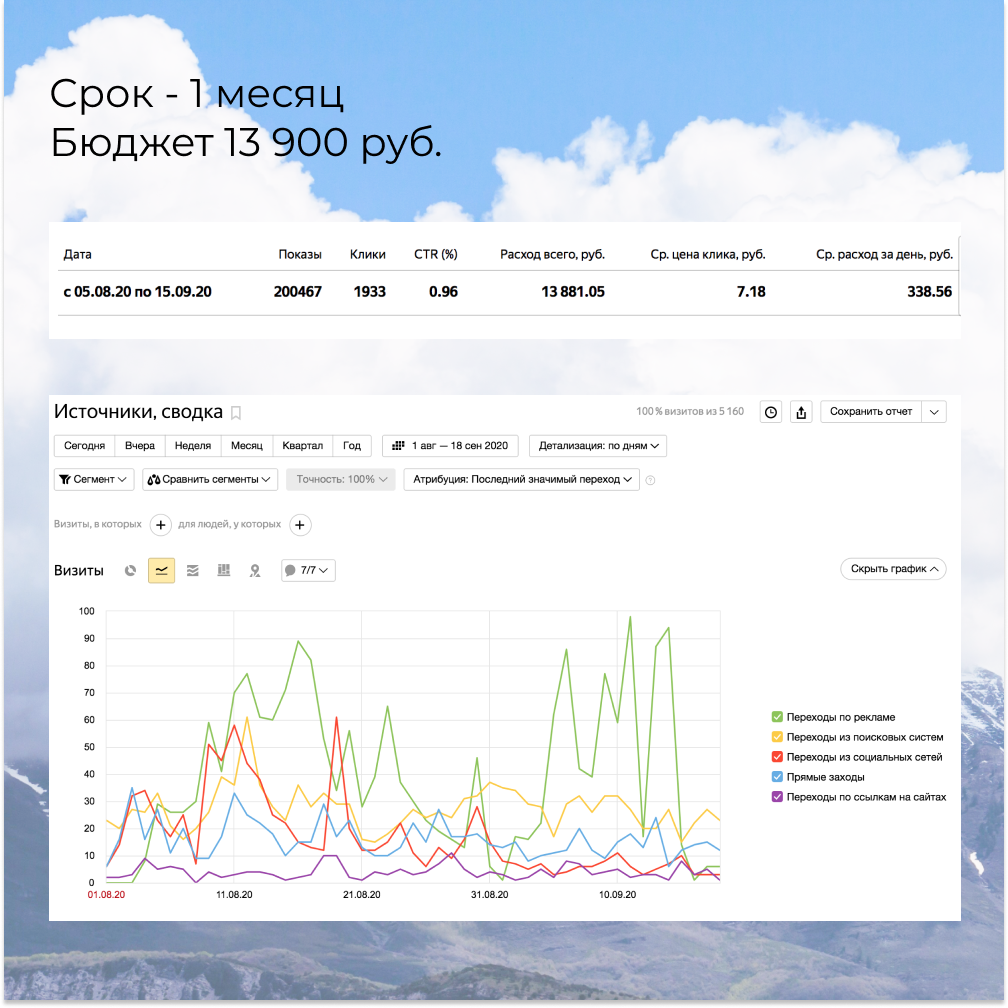Select the Квартал period tab
The image size is (1008, 1008).
tap(302, 446)
